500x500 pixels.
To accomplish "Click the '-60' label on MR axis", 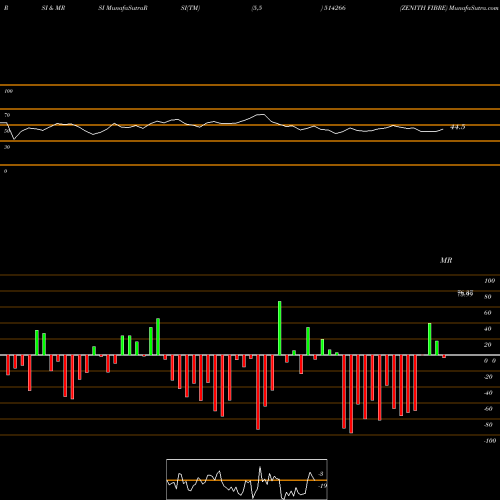I will 488,409.
